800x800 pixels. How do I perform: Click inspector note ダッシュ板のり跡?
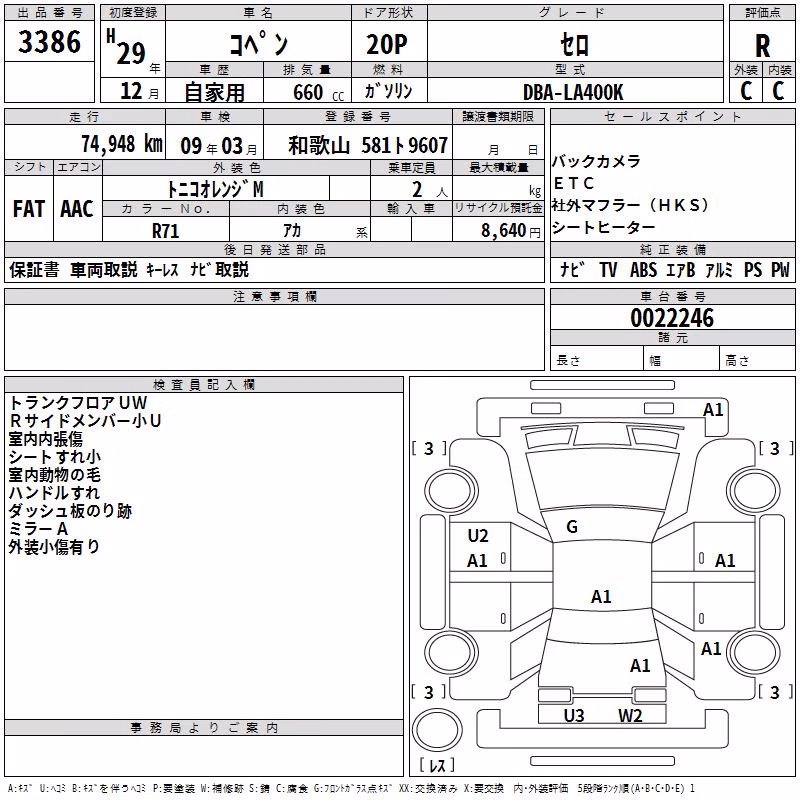(x=70, y=511)
